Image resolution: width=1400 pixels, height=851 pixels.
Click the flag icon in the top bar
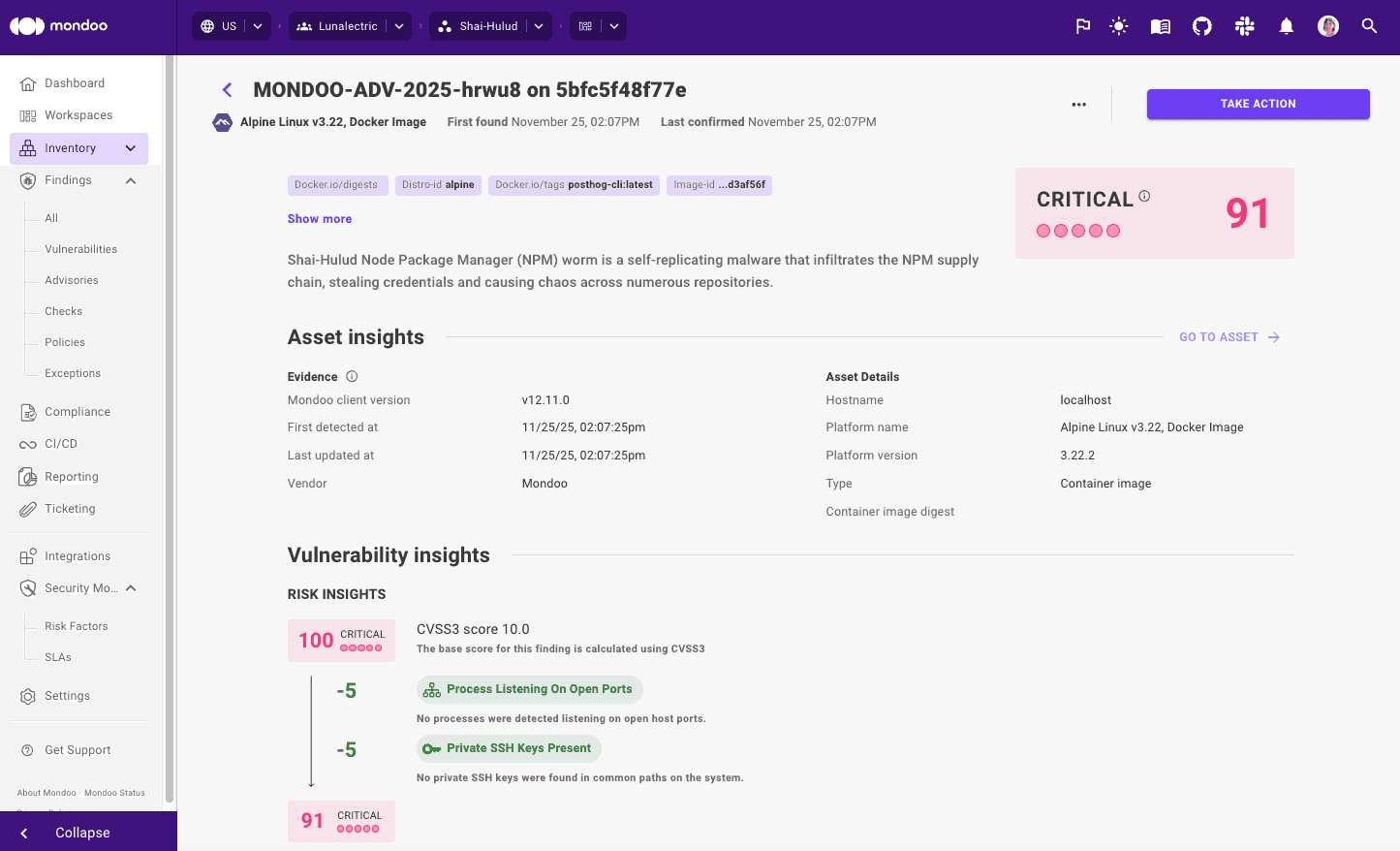(x=1082, y=26)
